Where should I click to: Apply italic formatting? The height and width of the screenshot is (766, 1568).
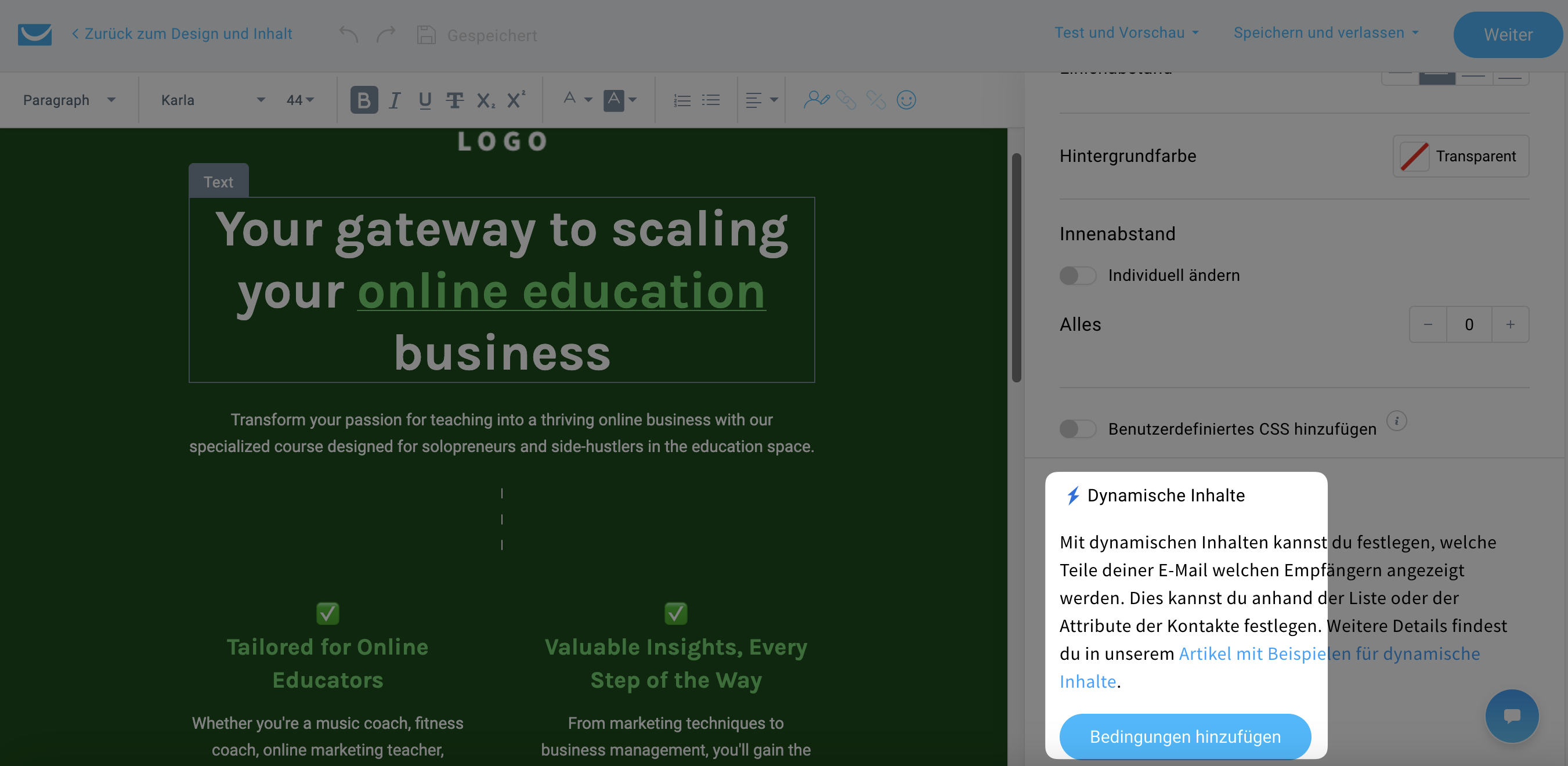click(x=395, y=100)
